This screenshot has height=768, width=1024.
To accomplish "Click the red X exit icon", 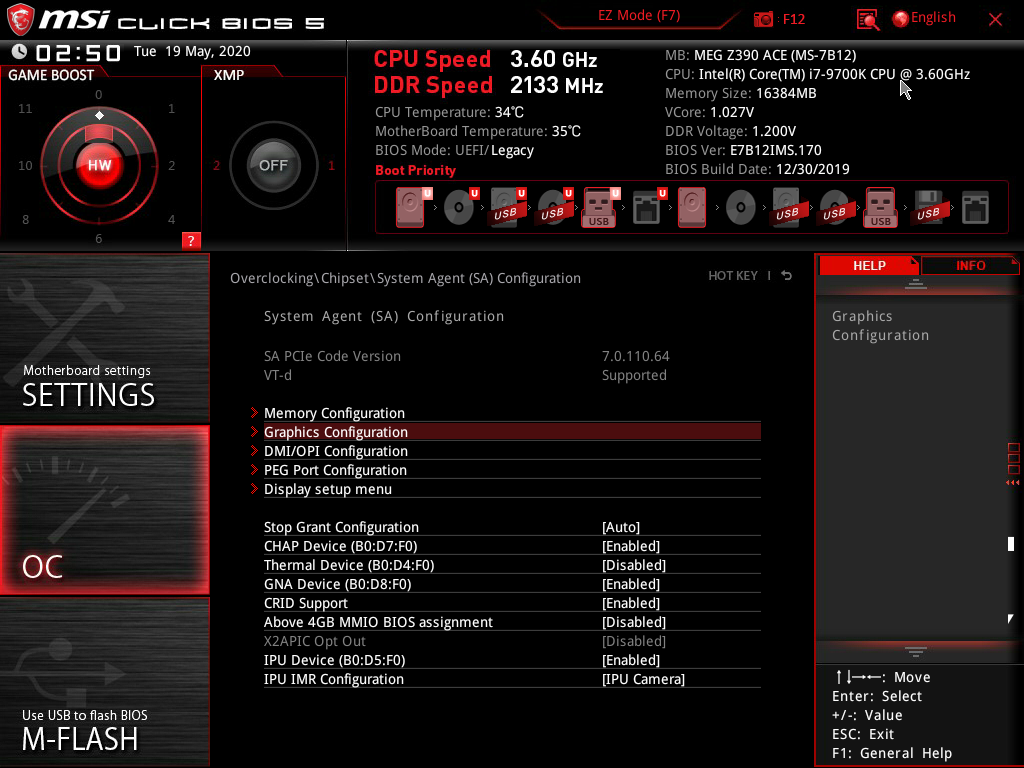I will (995, 20).
